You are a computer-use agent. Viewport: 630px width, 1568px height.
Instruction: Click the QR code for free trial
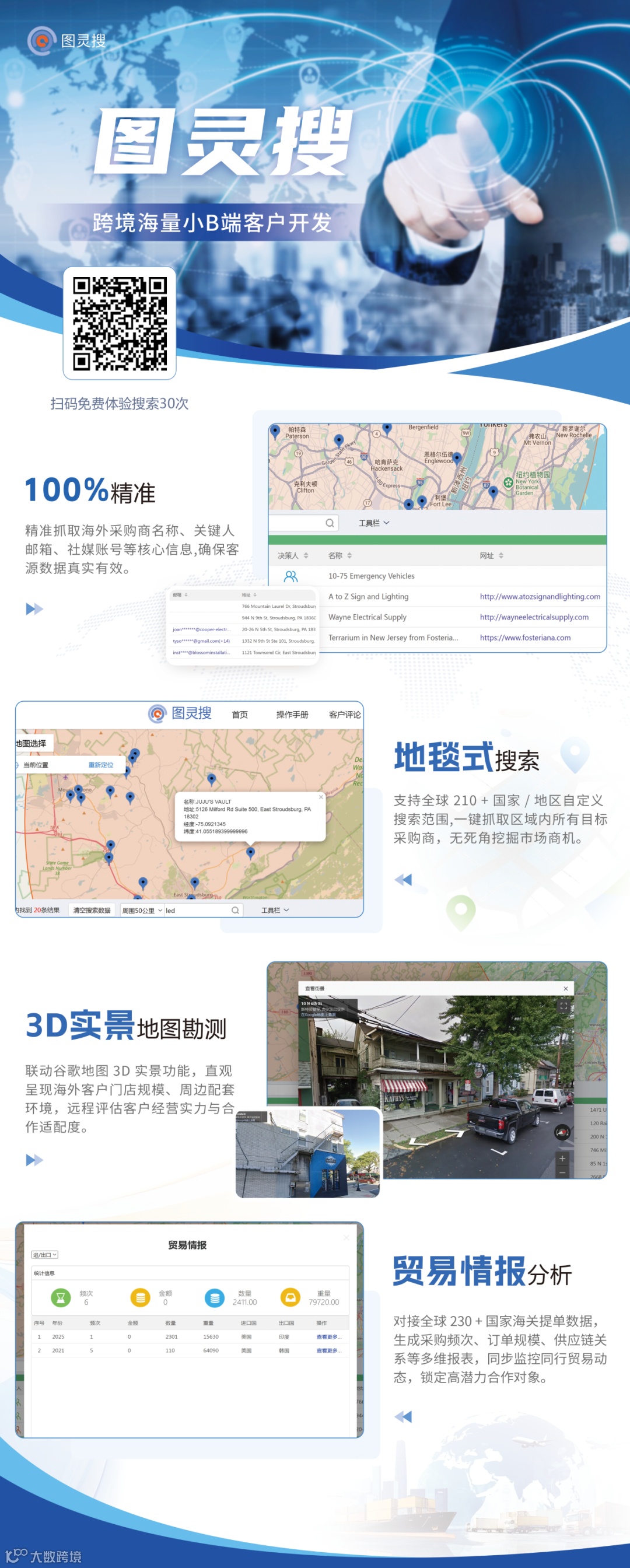(x=120, y=323)
